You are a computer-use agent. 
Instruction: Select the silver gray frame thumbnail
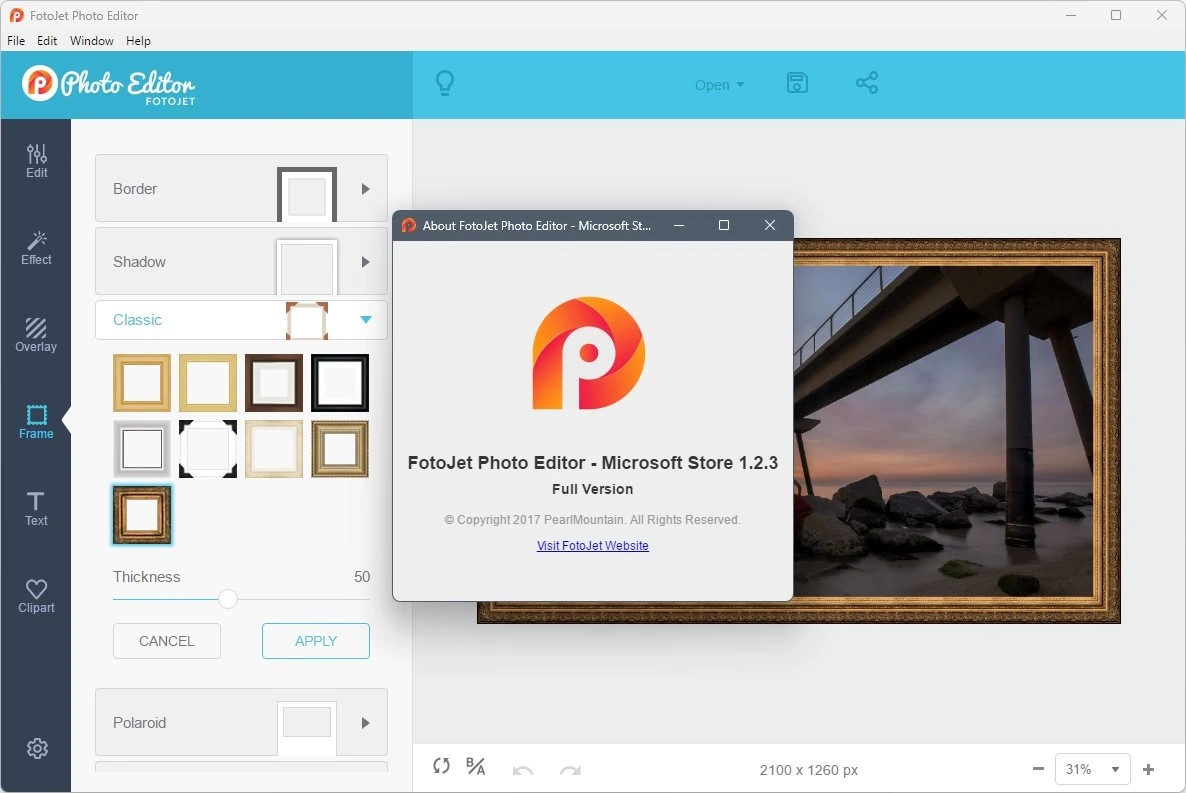click(141, 449)
